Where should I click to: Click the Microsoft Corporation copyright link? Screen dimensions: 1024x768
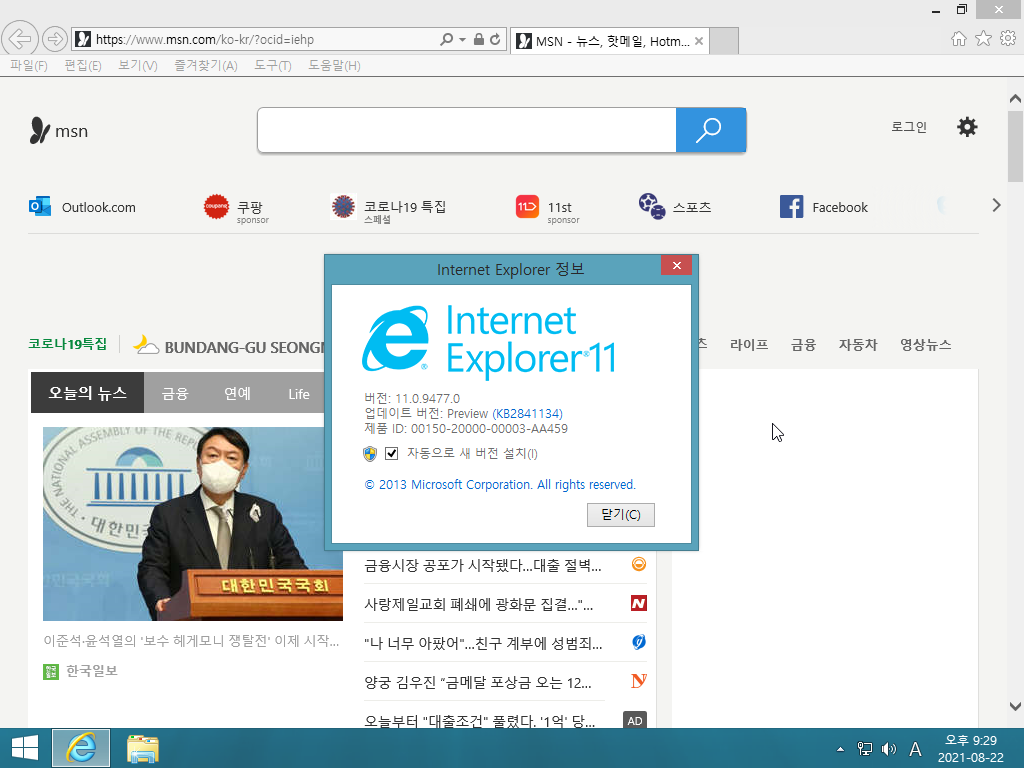500,485
